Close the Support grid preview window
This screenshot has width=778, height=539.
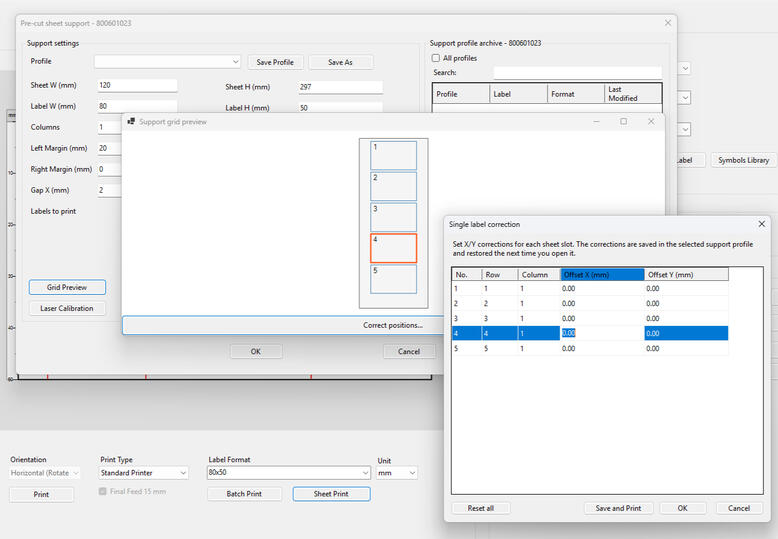point(651,122)
